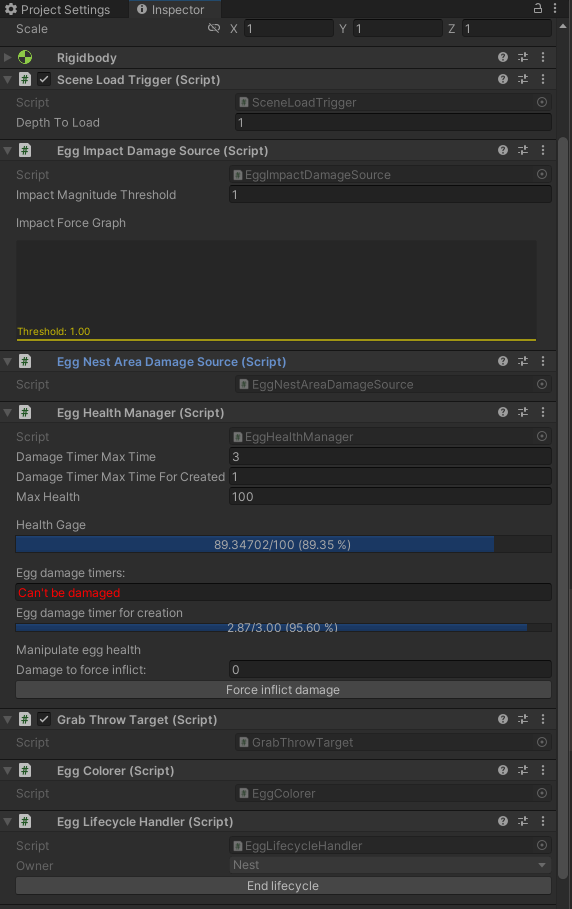The image size is (572, 909).
Task: Collapse Egg Impact Damage Source component
Action: [x=8, y=151]
